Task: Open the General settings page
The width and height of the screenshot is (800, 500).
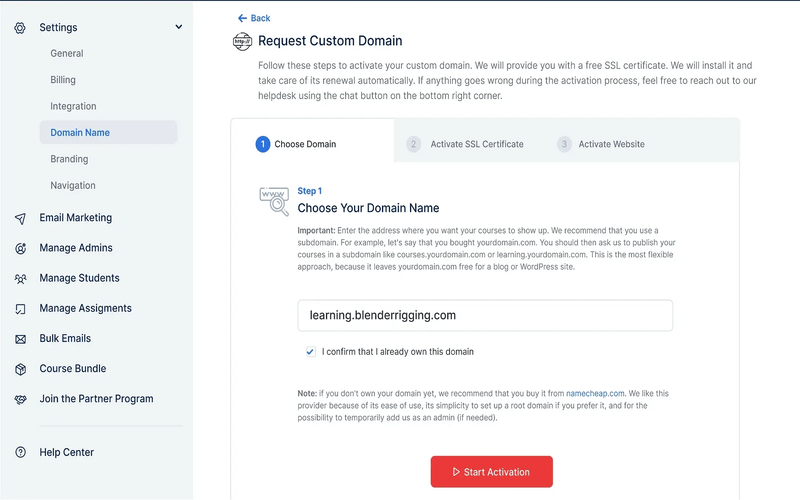Action: tap(67, 54)
